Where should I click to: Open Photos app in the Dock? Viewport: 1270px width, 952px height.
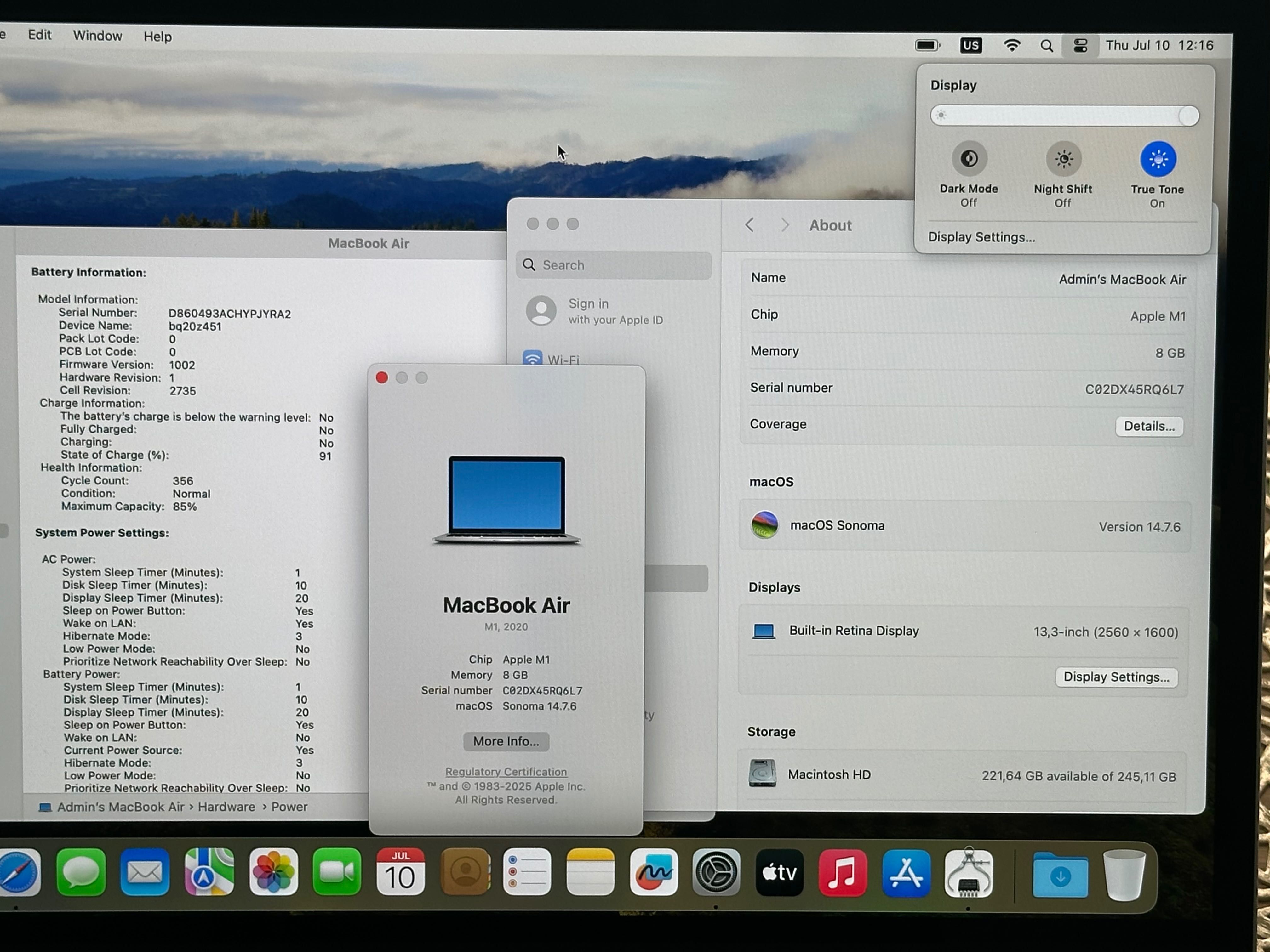pos(273,873)
